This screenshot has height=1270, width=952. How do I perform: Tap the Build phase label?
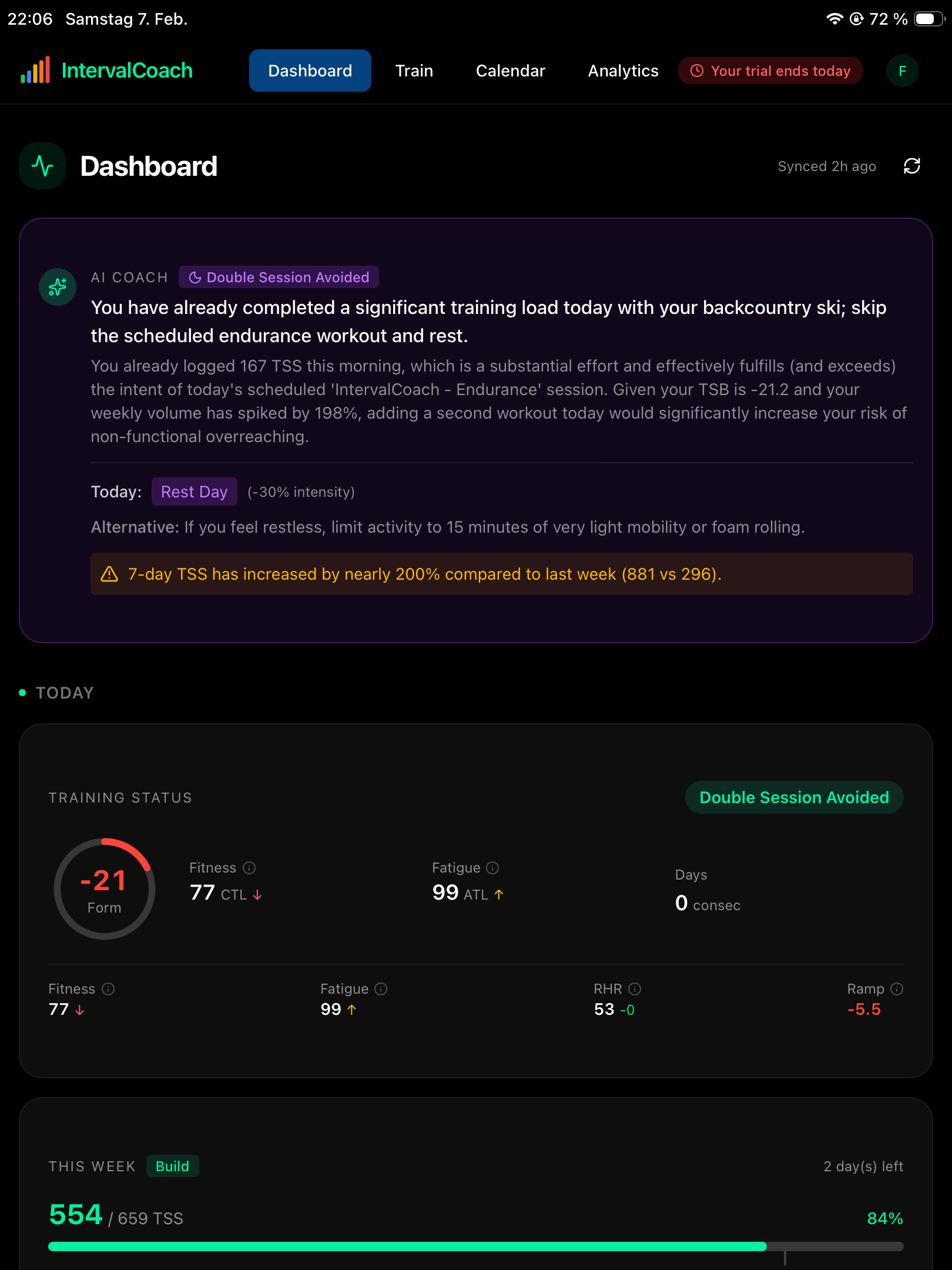click(172, 1166)
